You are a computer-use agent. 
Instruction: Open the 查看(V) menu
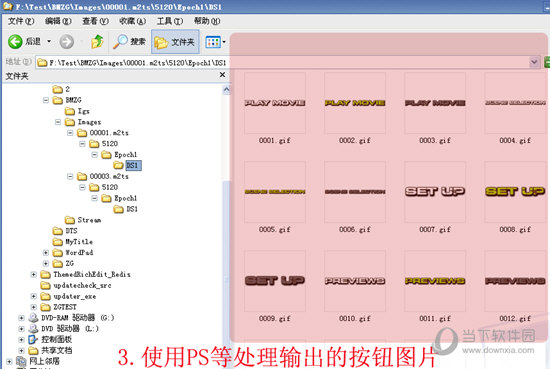click(95, 21)
